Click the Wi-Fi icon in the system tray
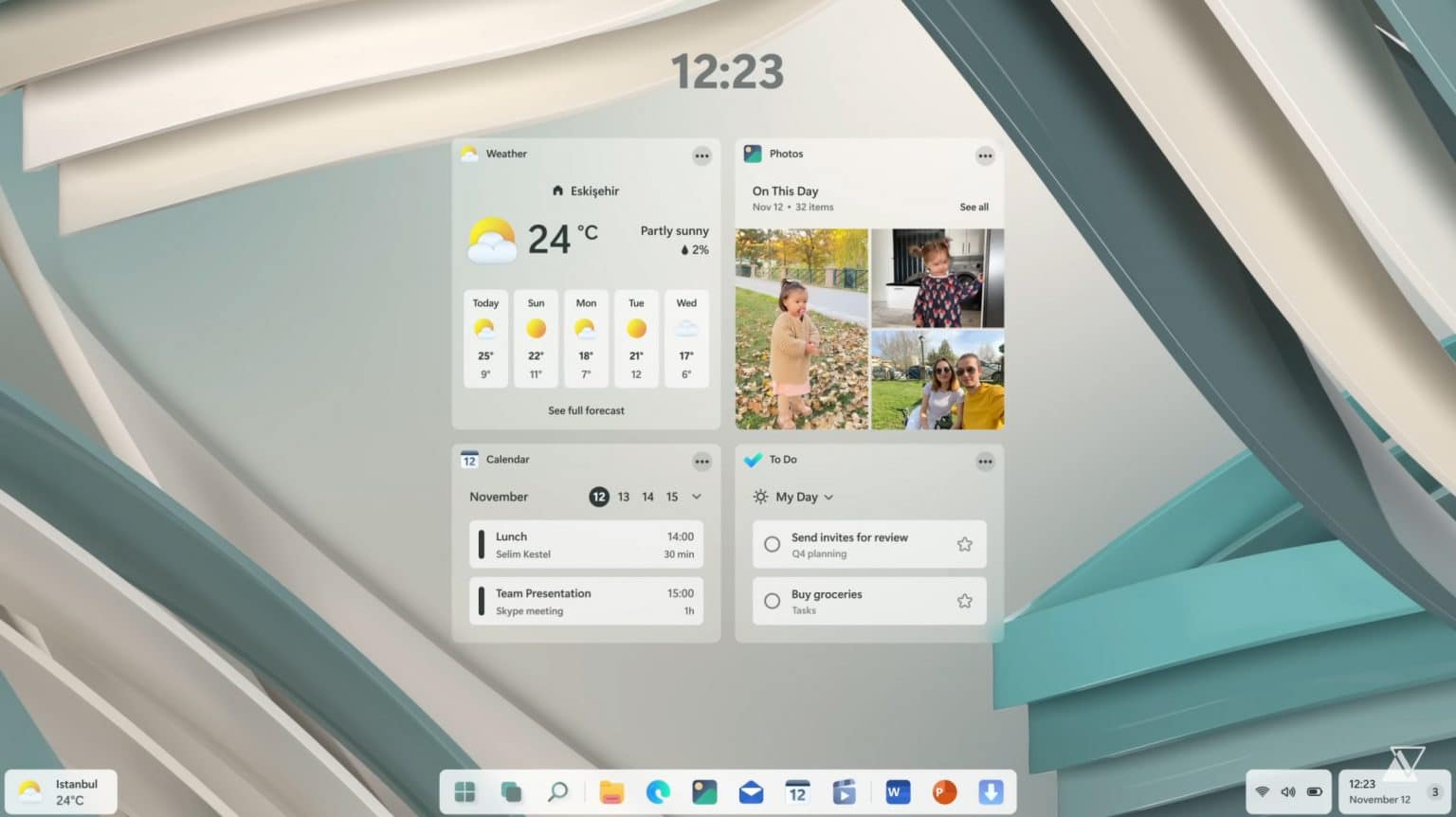Image resolution: width=1456 pixels, height=817 pixels. (x=1262, y=791)
